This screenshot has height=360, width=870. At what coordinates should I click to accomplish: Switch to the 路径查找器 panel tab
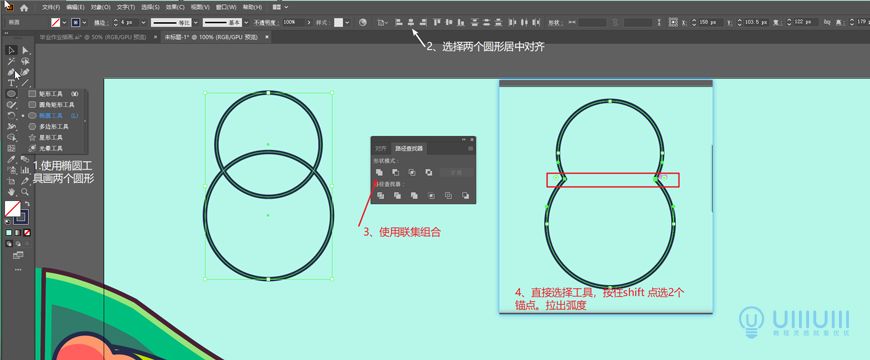(408, 148)
